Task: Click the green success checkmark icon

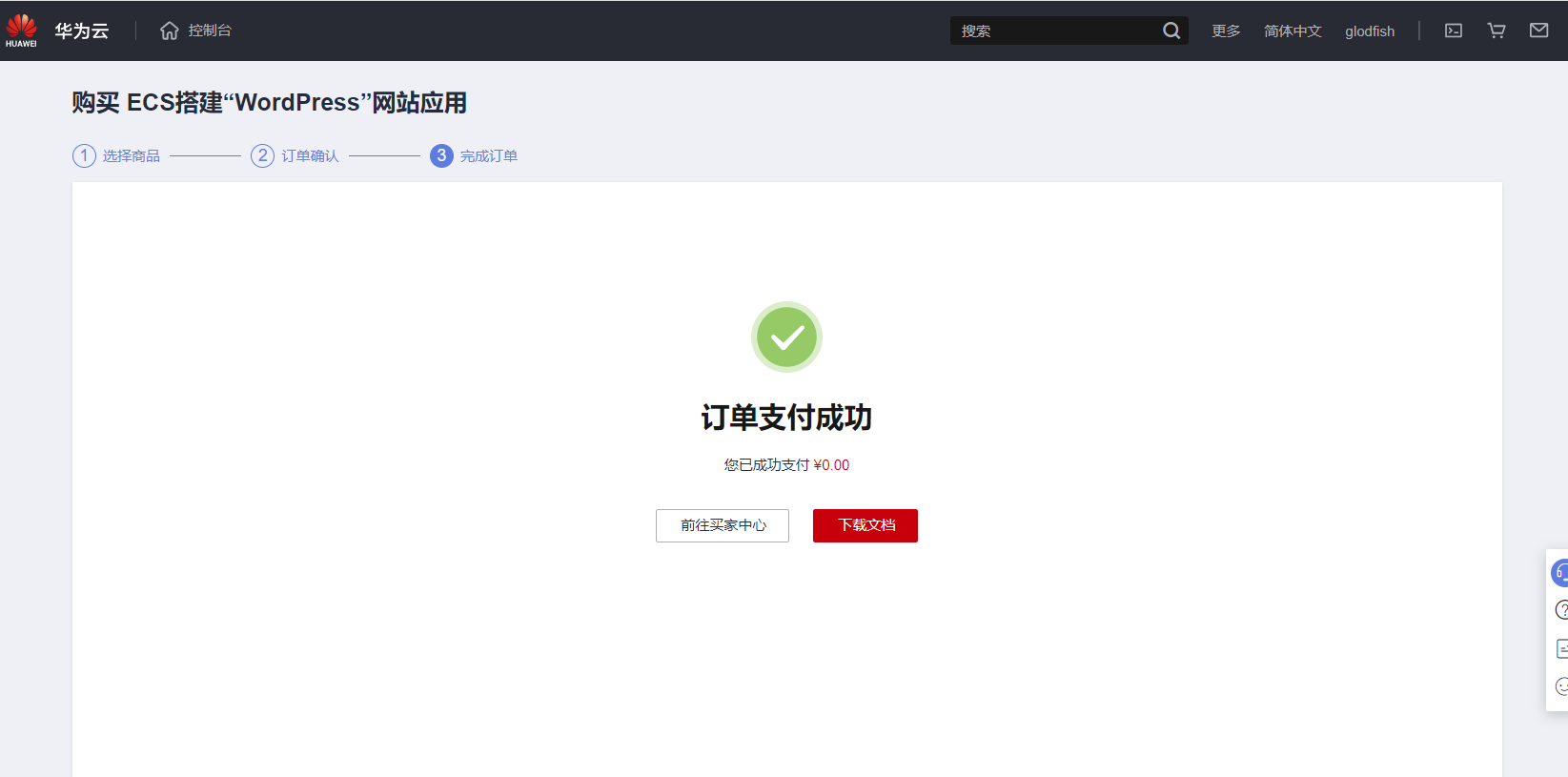Action: [786, 337]
